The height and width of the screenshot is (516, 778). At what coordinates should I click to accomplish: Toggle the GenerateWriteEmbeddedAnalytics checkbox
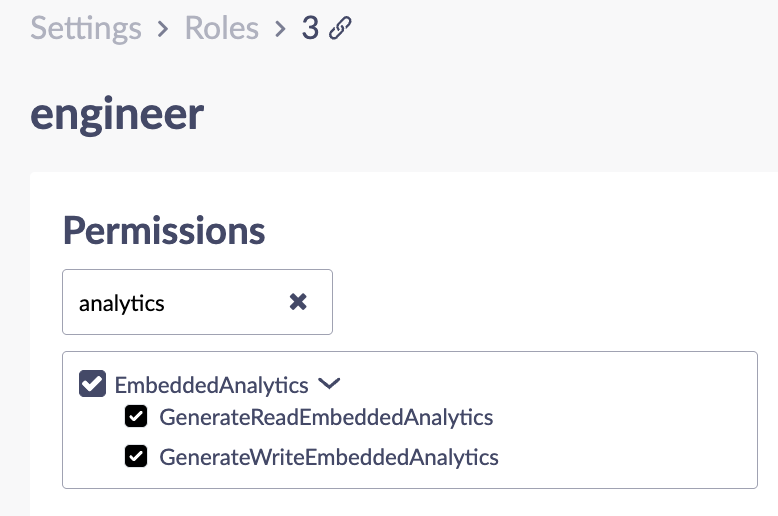(136, 456)
